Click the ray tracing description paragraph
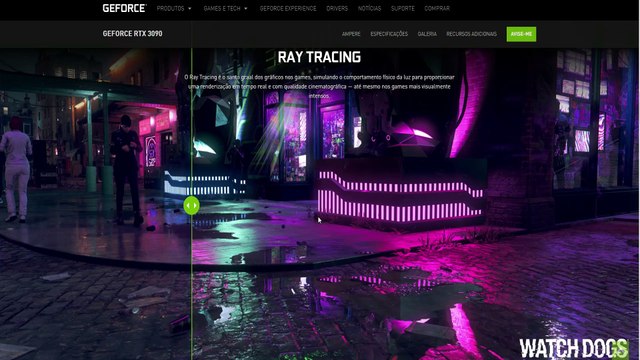Image resolution: width=640 pixels, height=360 pixels. coord(319,86)
